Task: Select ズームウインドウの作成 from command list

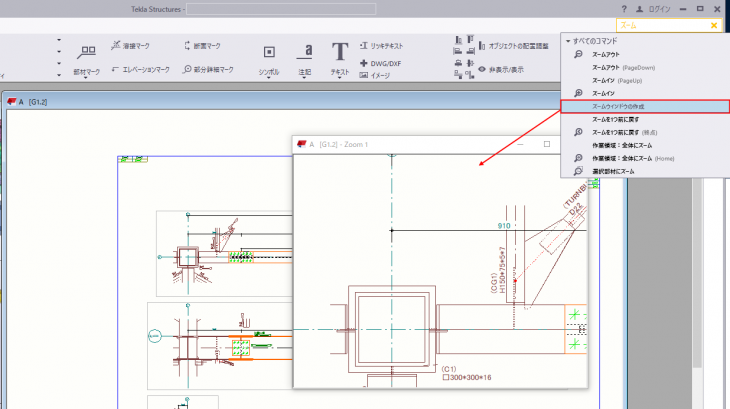Action: [622, 106]
